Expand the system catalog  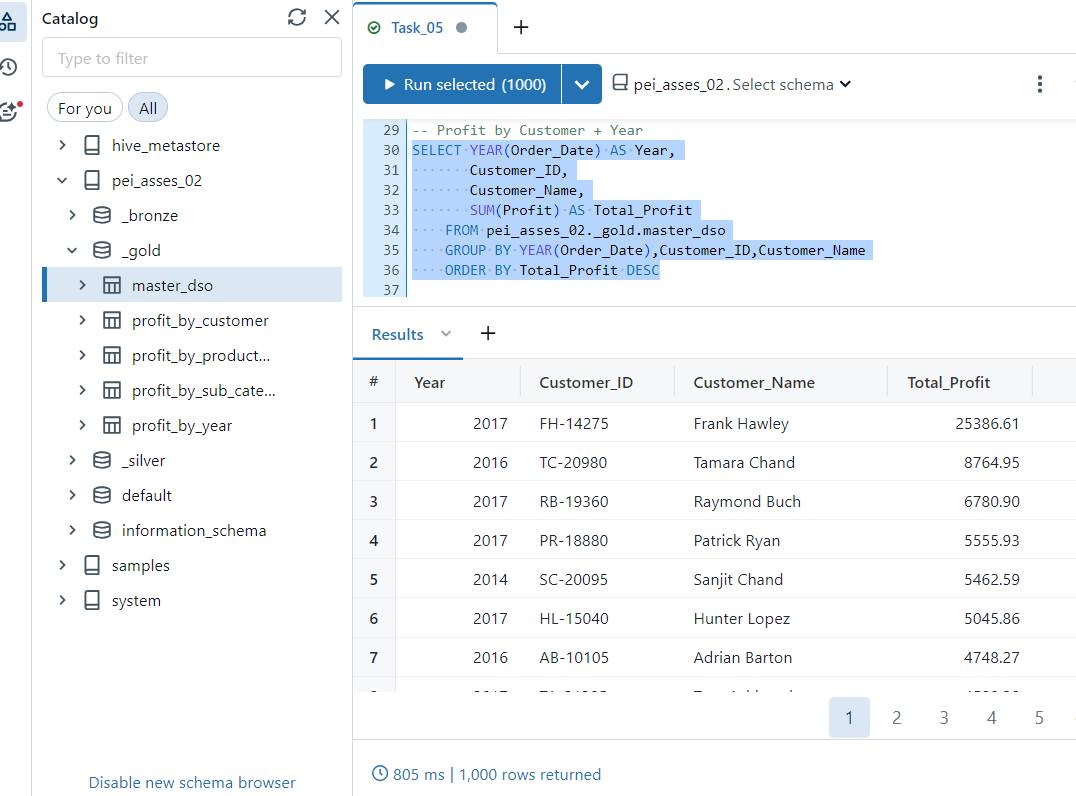pyautogui.click(x=62, y=600)
